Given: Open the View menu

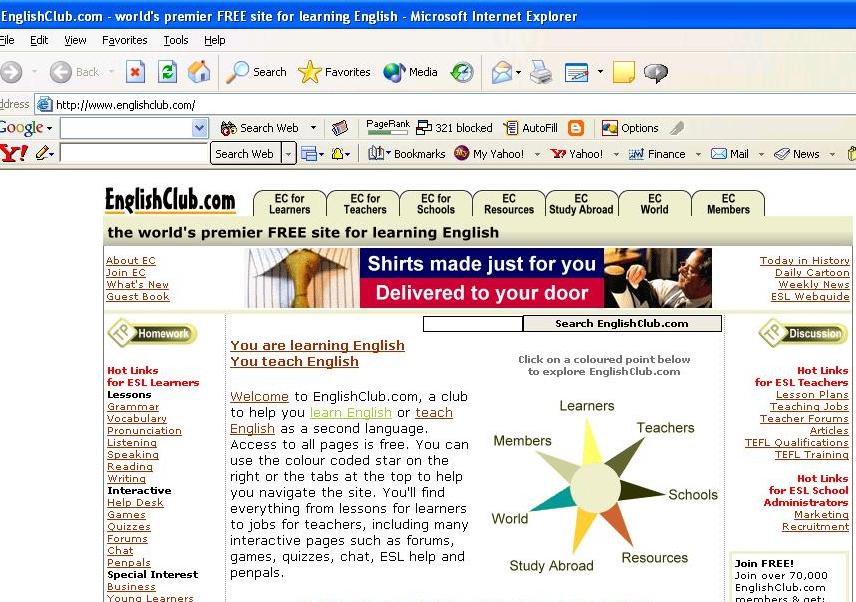Looking at the screenshot, I should coord(75,40).
